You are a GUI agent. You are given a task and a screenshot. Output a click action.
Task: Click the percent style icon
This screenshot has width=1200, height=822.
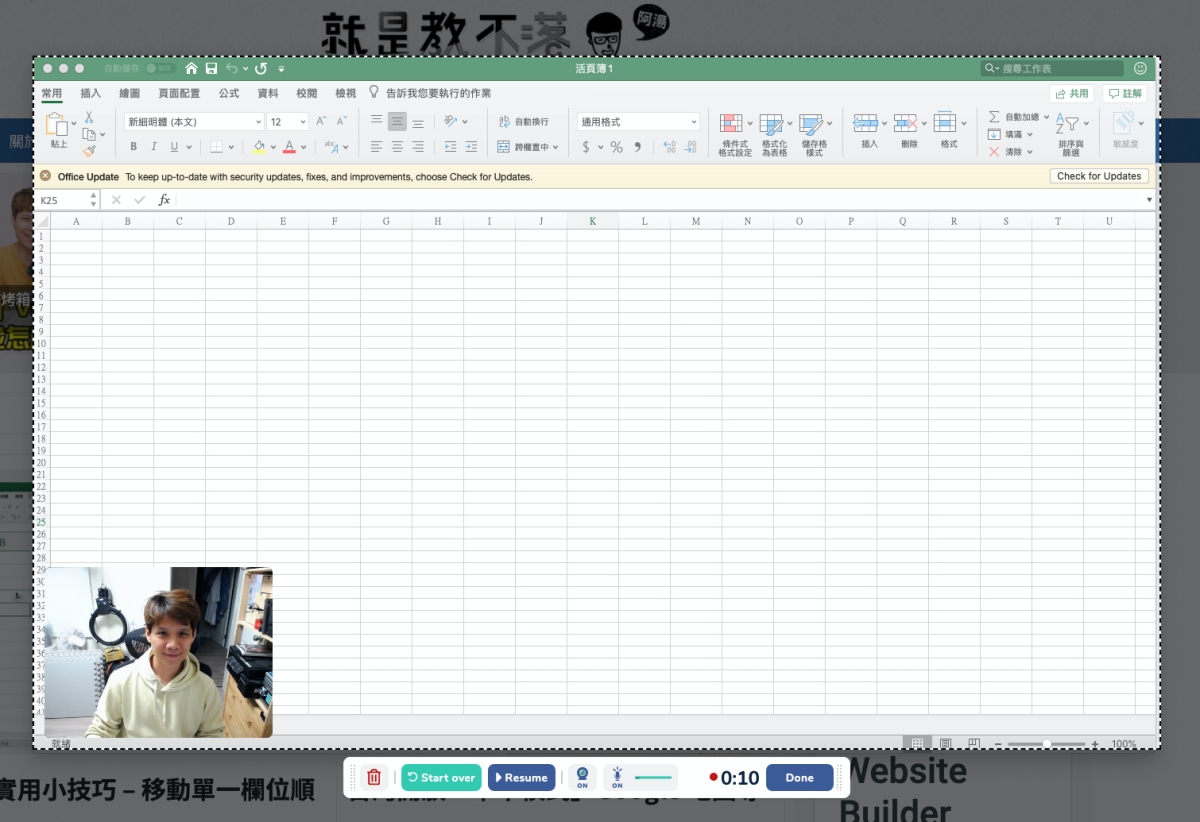click(x=616, y=147)
